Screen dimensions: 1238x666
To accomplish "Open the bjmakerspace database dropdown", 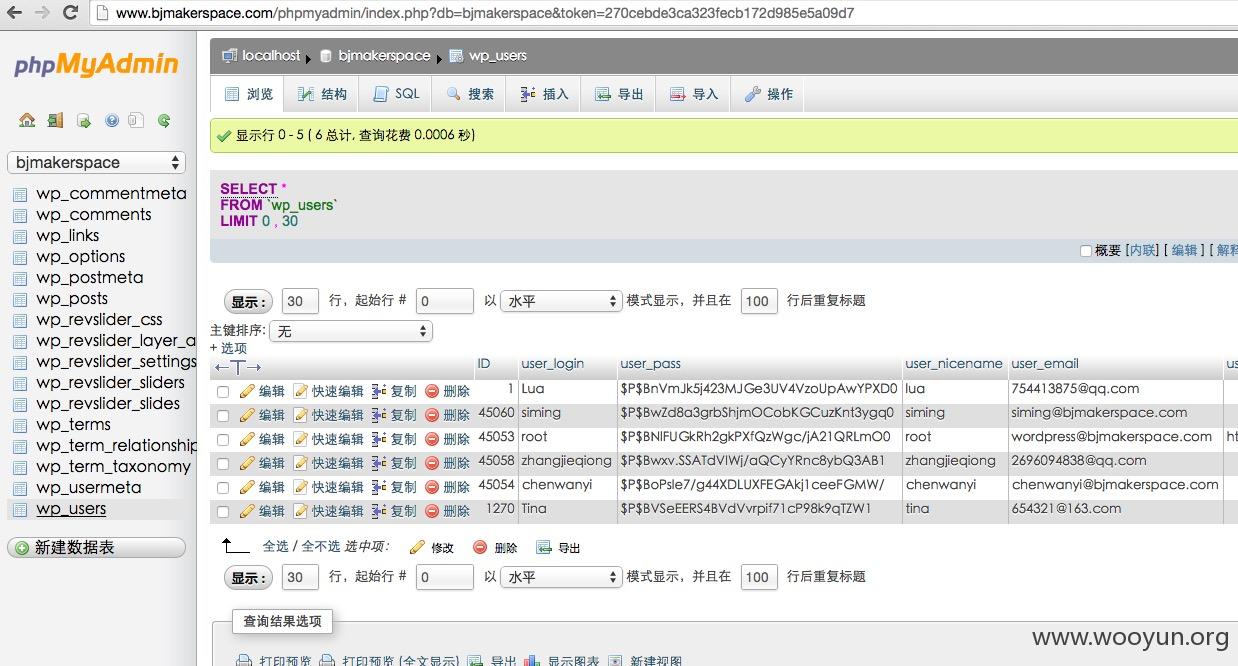I will tap(96, 163).
